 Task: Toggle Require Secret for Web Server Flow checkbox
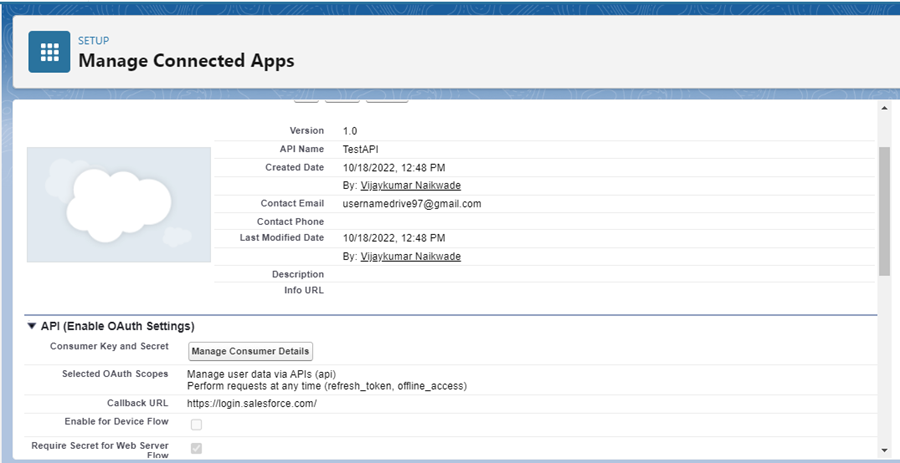tap(196, 447)
